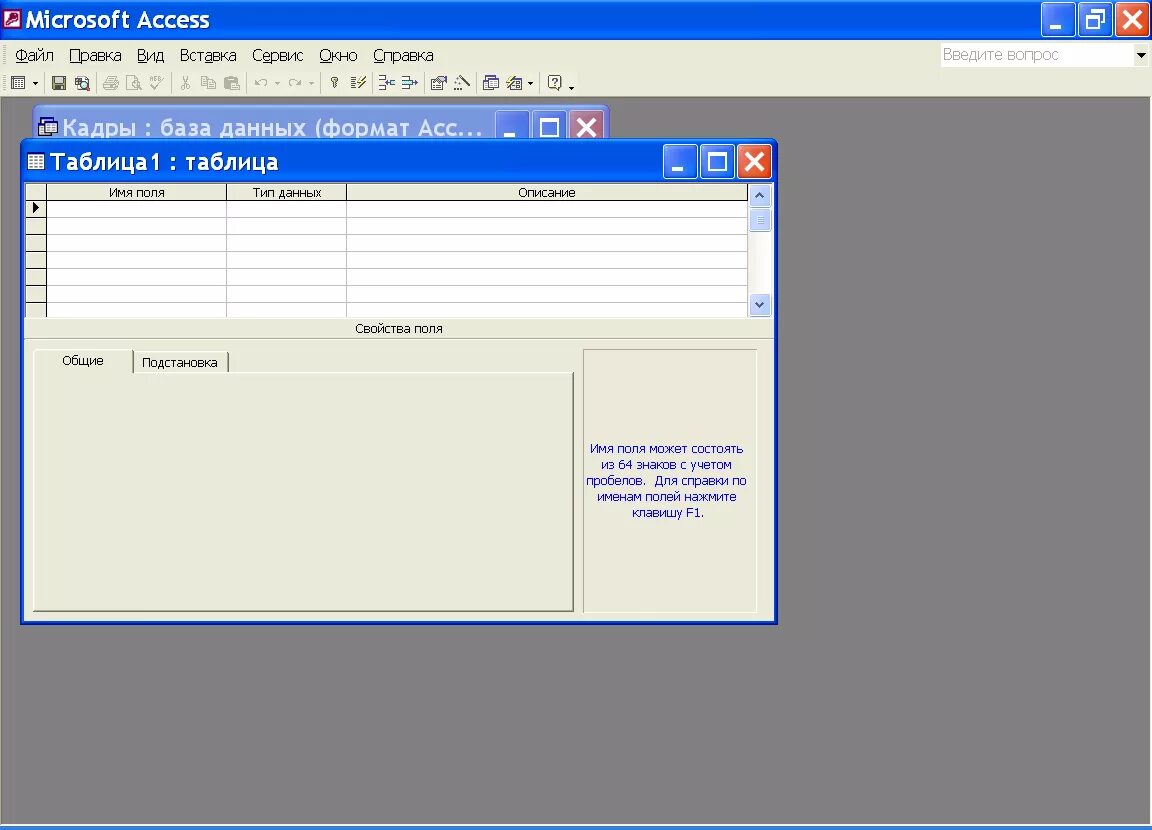Image resolution: width=1152 pixels, height=830 pixels.
Task: Click the View (table) toolbar icon
Action: [x=18, y=83]
